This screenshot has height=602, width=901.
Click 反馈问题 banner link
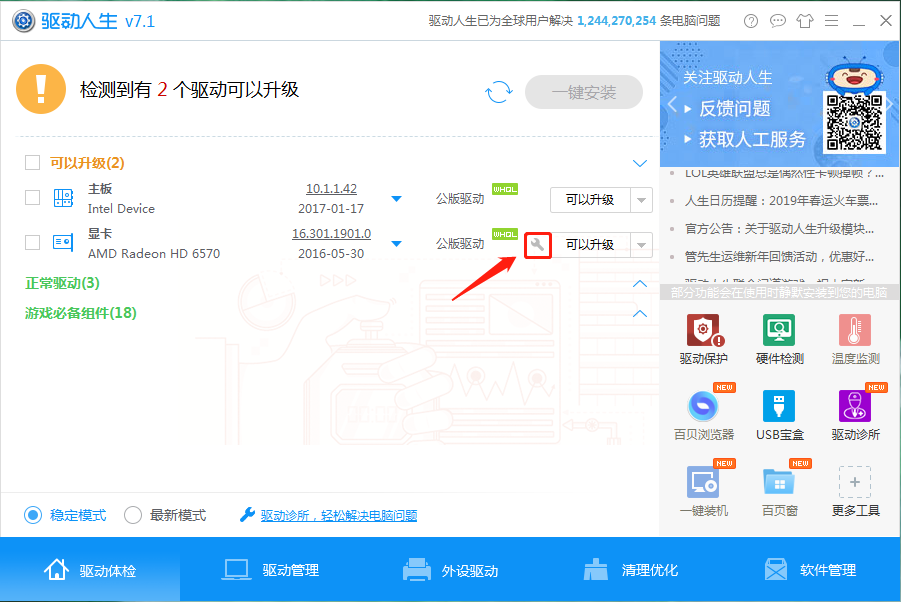click(x=734, y=108)
